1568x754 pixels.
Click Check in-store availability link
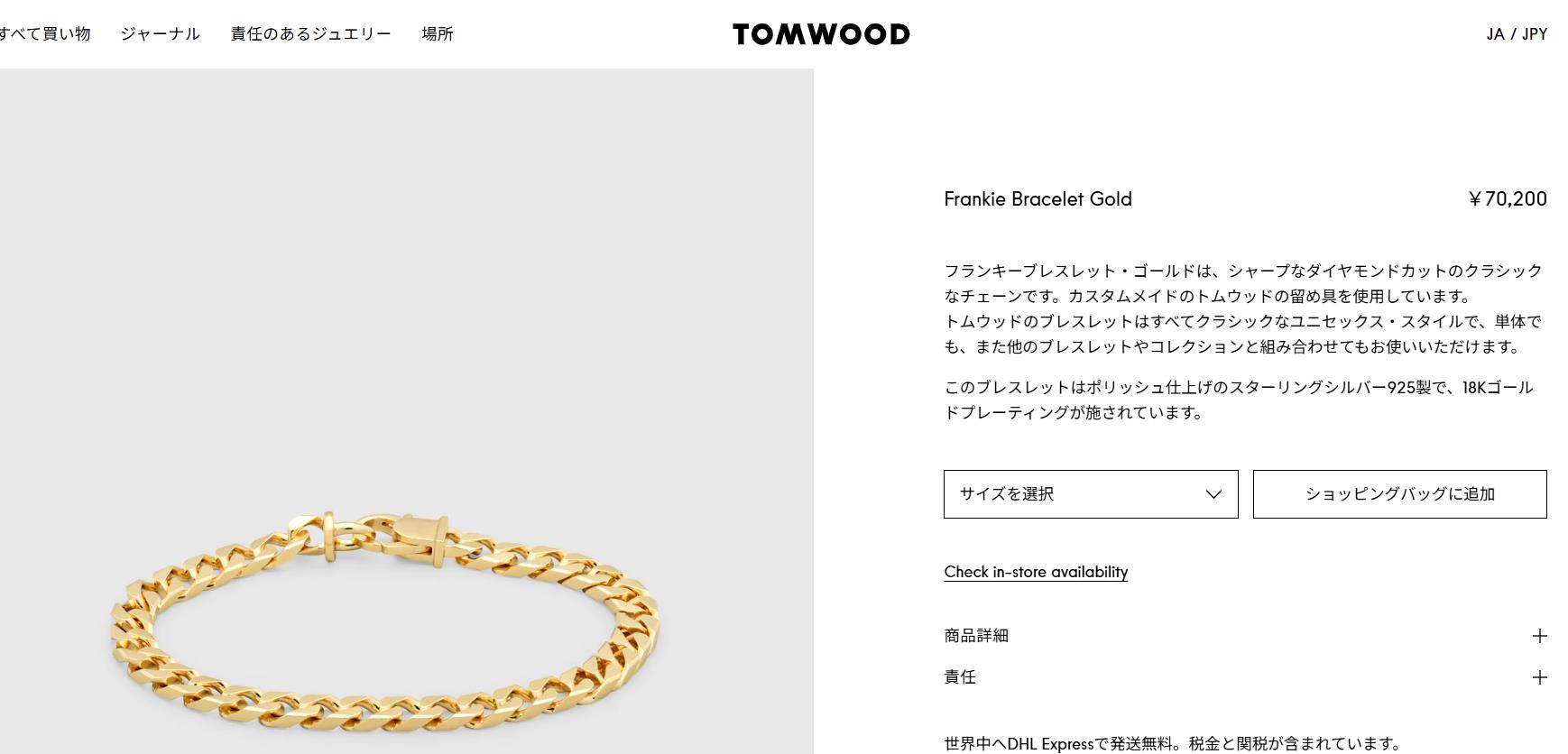click(x=1036, y=572)
